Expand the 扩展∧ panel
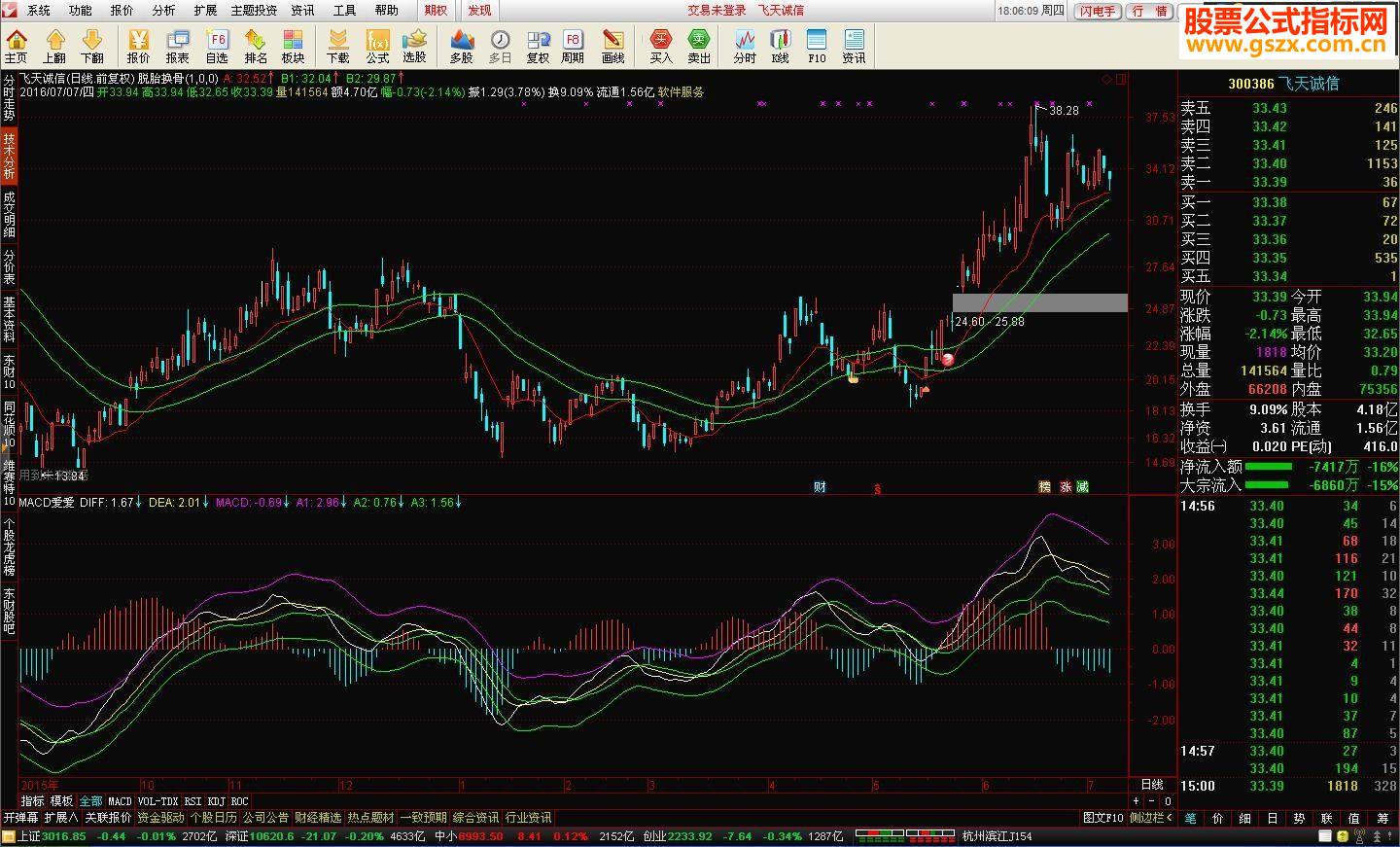Screen dimensions: 1400x847 pyautogui.click(x=61, y=818)
